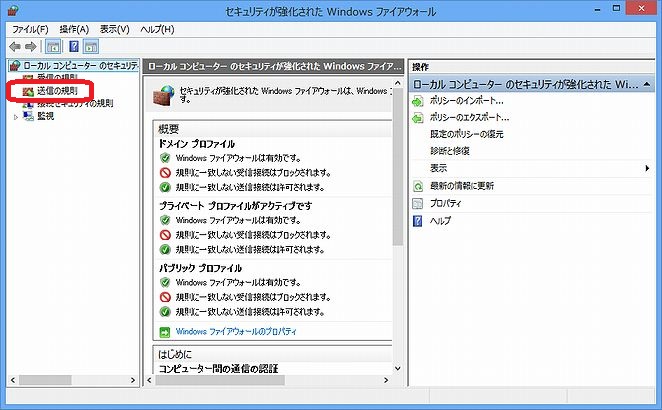This screenshot has width=662, height=410.
Task: Click the center pane vertical scrollbar thumb
Action: point(398,167)
